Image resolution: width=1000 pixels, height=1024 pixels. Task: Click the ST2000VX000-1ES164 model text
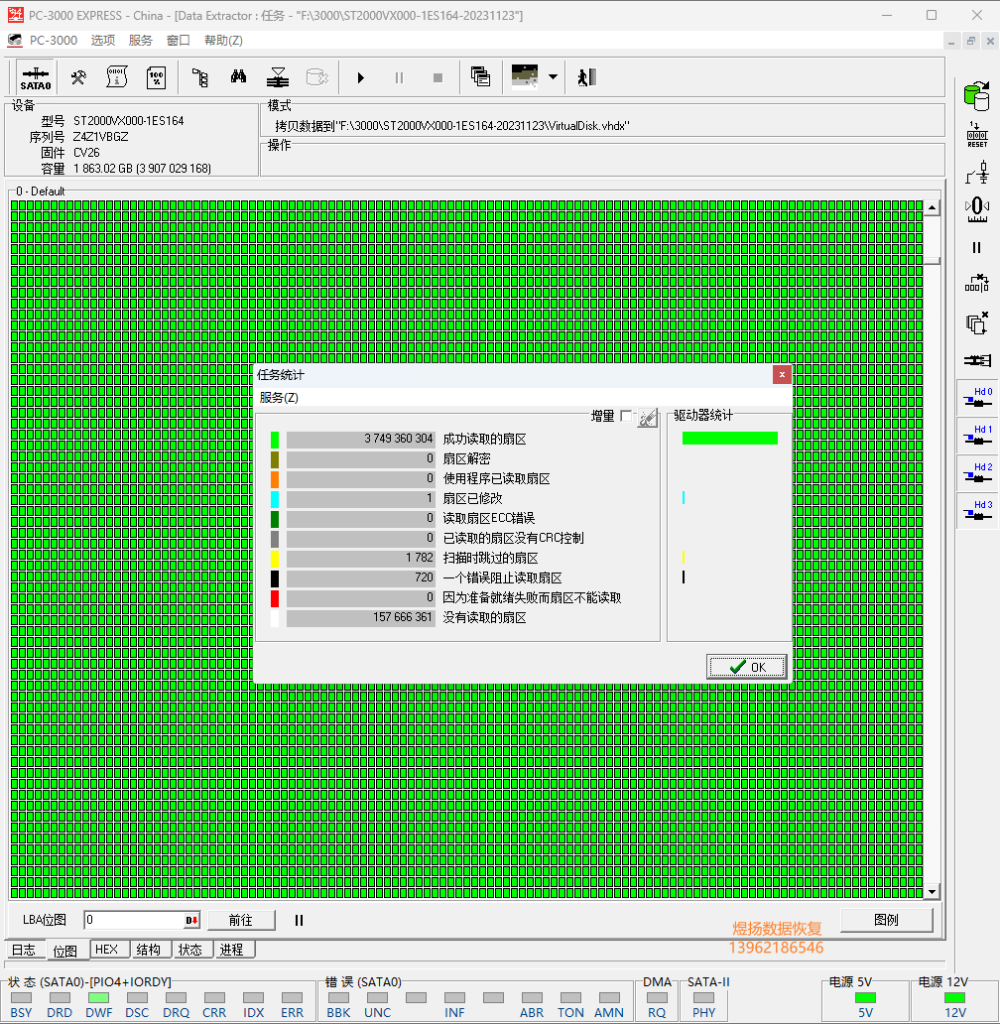[x=129, y=121]
